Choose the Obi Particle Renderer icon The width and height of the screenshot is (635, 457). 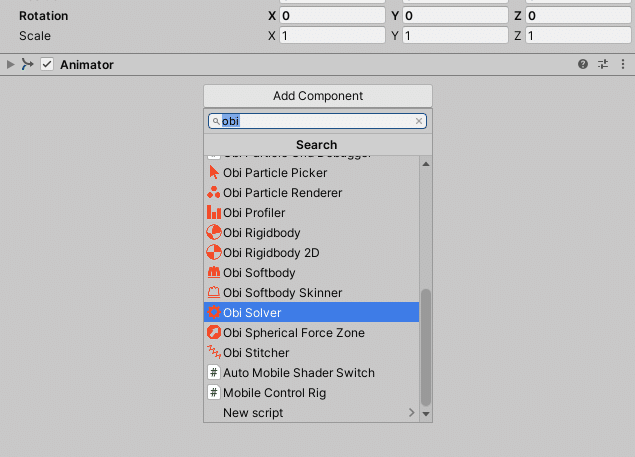[x=214, y=193]
